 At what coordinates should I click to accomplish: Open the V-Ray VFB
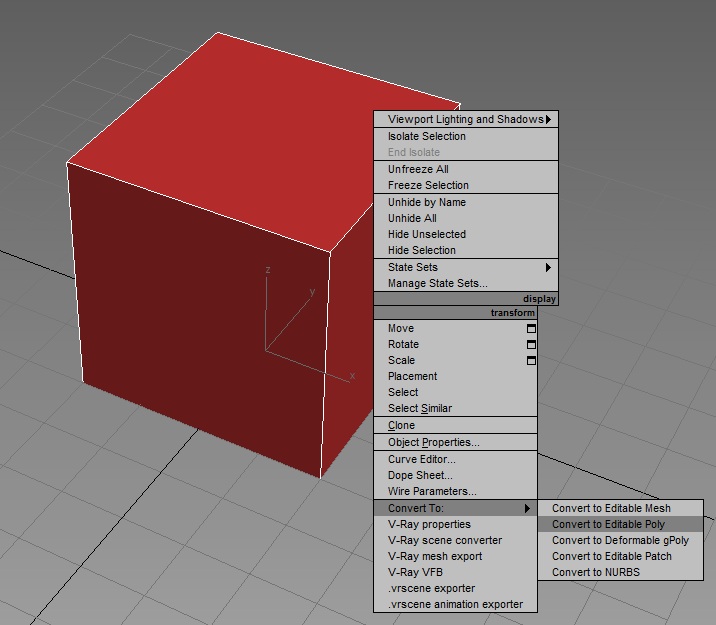(455, 572)
